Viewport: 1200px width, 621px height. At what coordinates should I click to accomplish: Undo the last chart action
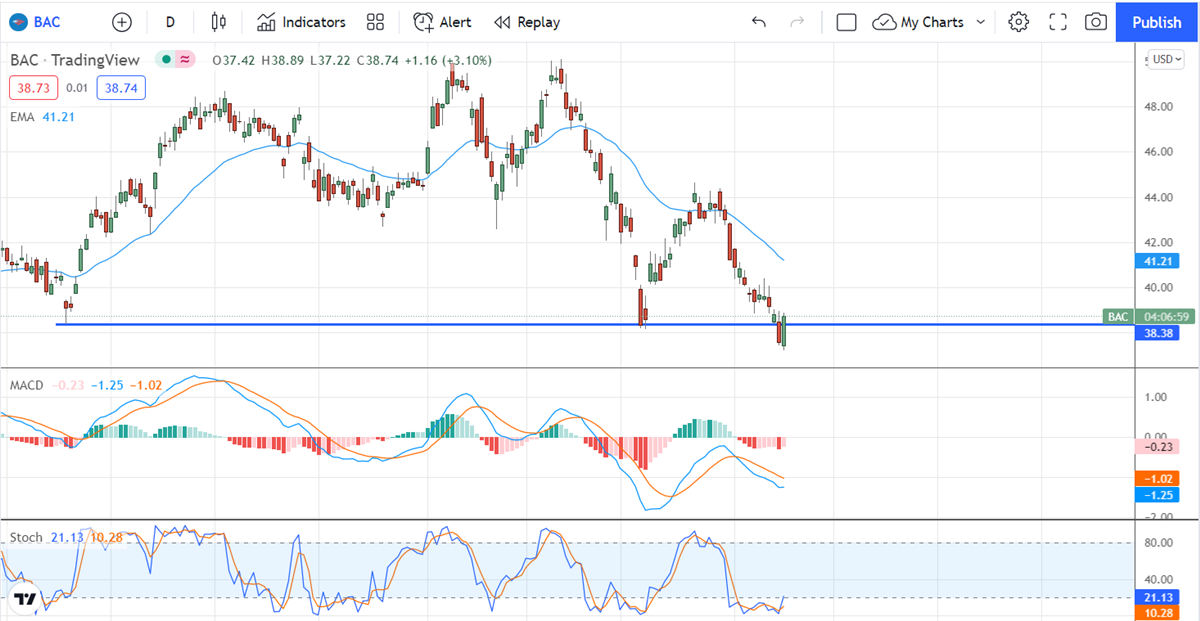759,22
